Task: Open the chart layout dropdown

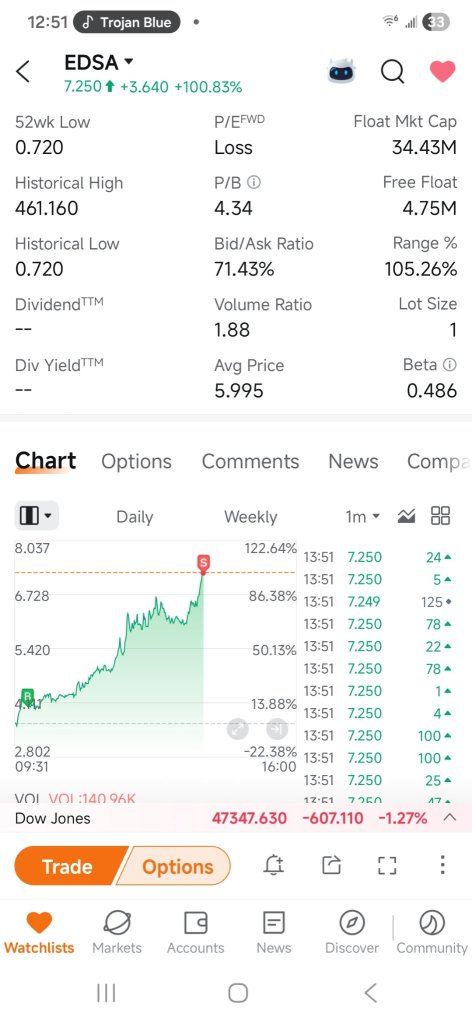Action: point(37,517)
